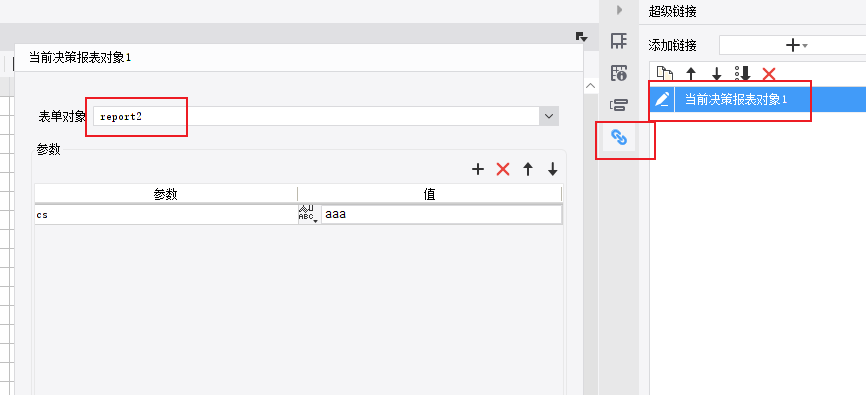
Task: Sort hyperlinks with sort icon
Action: click(x=742, y=73)
